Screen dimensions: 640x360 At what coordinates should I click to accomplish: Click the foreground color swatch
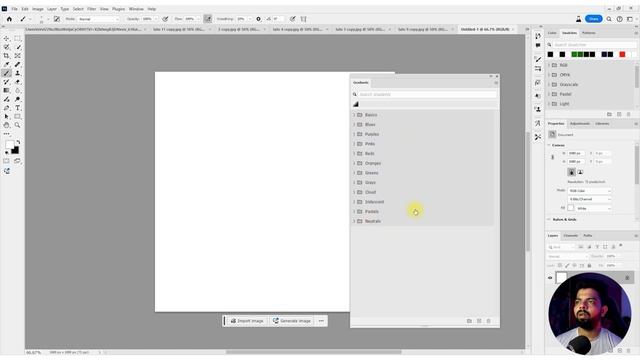coord(9,145)
